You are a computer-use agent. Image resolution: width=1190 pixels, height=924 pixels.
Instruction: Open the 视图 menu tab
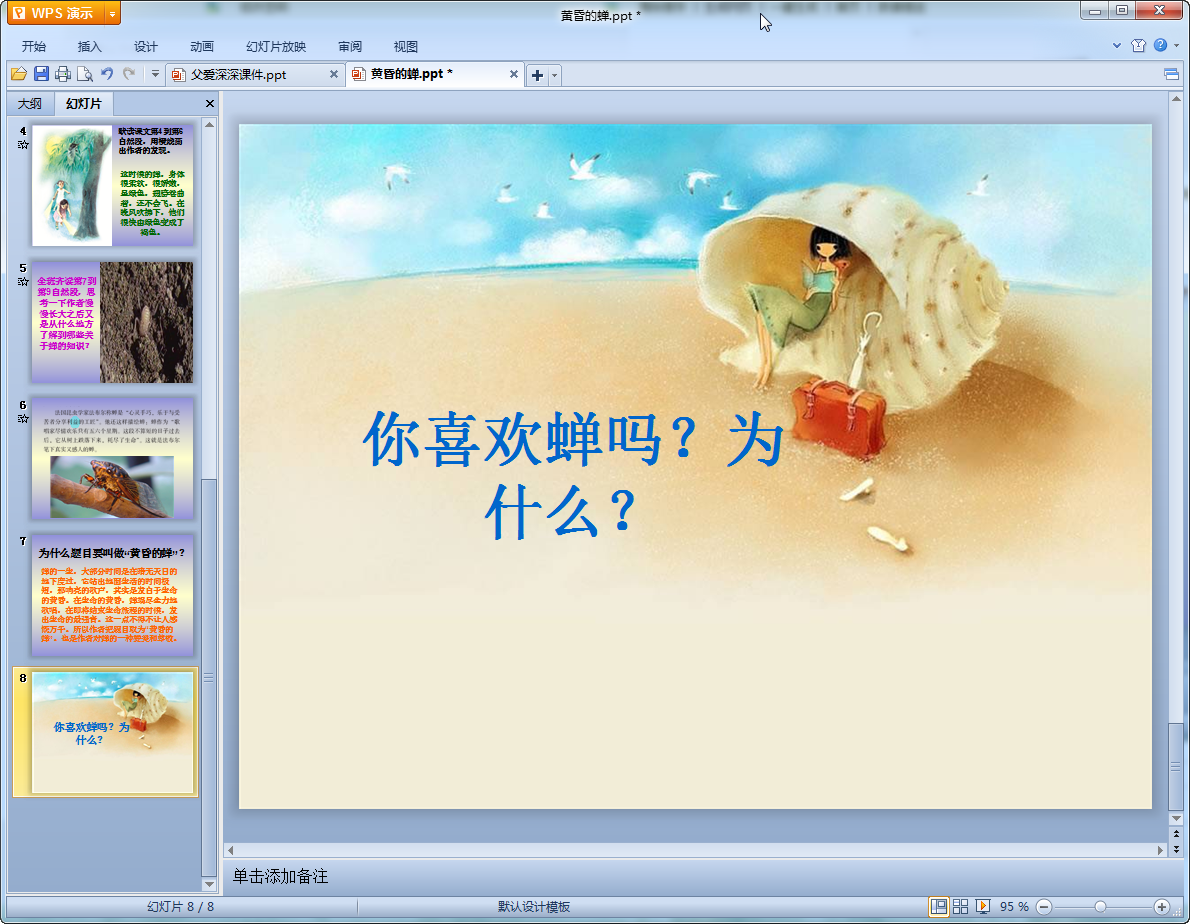406,46
